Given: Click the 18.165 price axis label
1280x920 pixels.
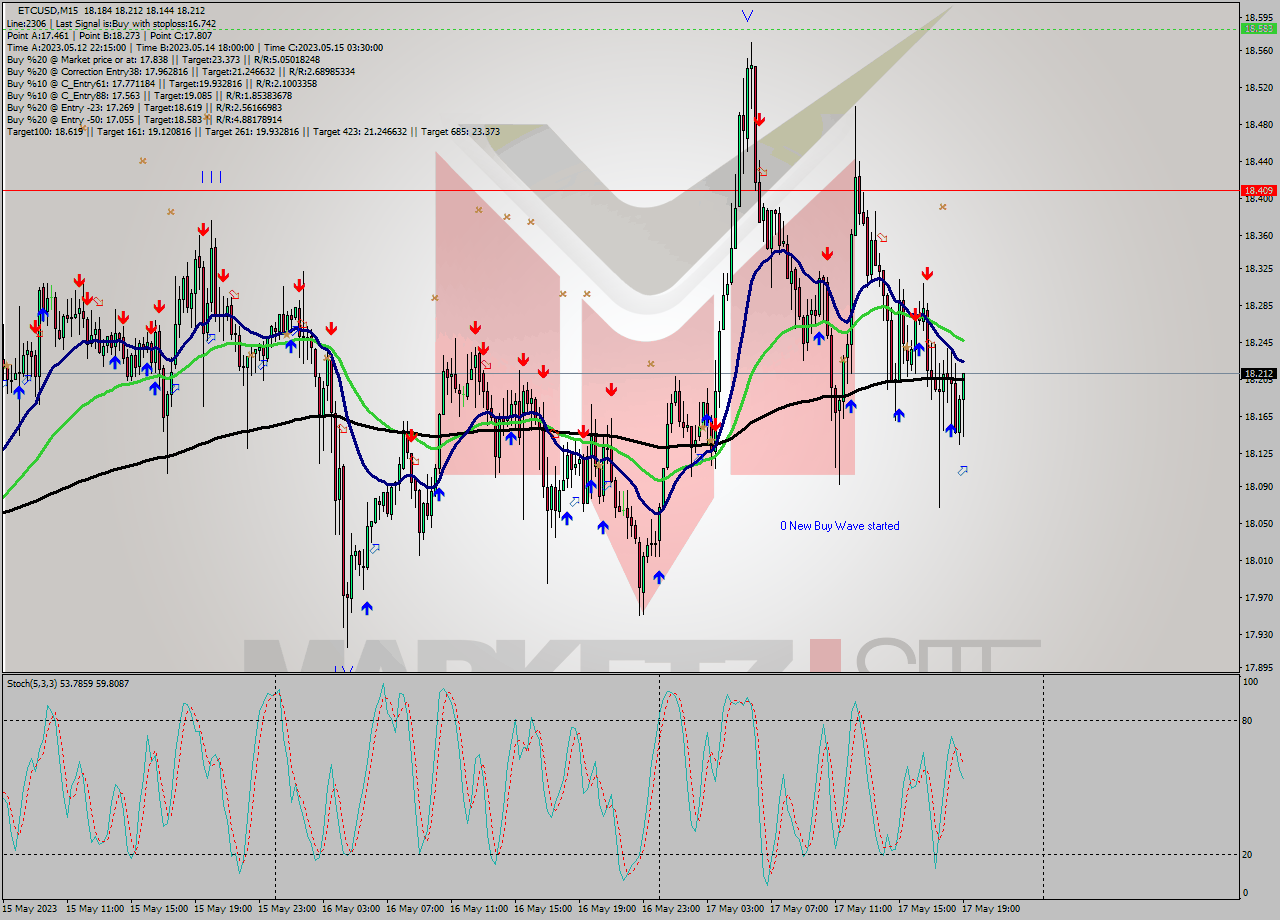Looking at the screenshot, I should [1258, 416].
